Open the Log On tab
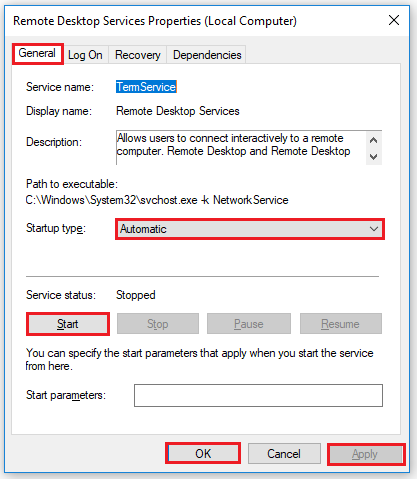 (x=85, y=55)
